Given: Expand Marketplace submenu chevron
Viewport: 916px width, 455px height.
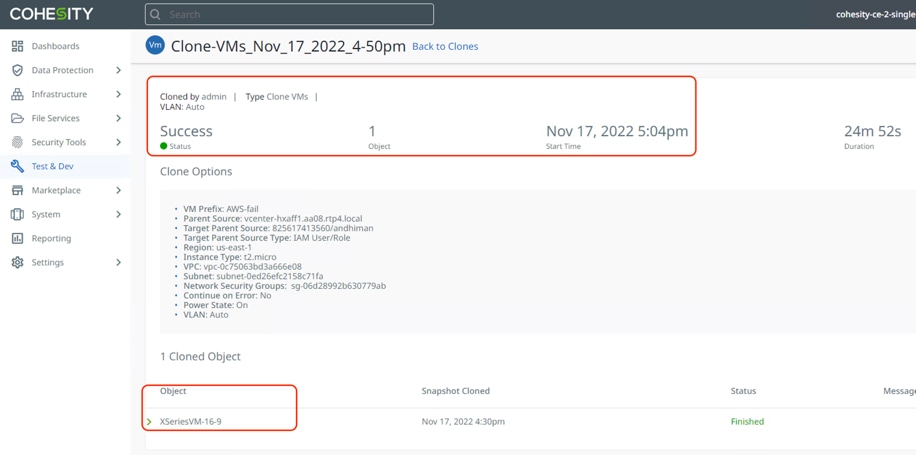Looking at the screenshot, I should click(119, 190).
